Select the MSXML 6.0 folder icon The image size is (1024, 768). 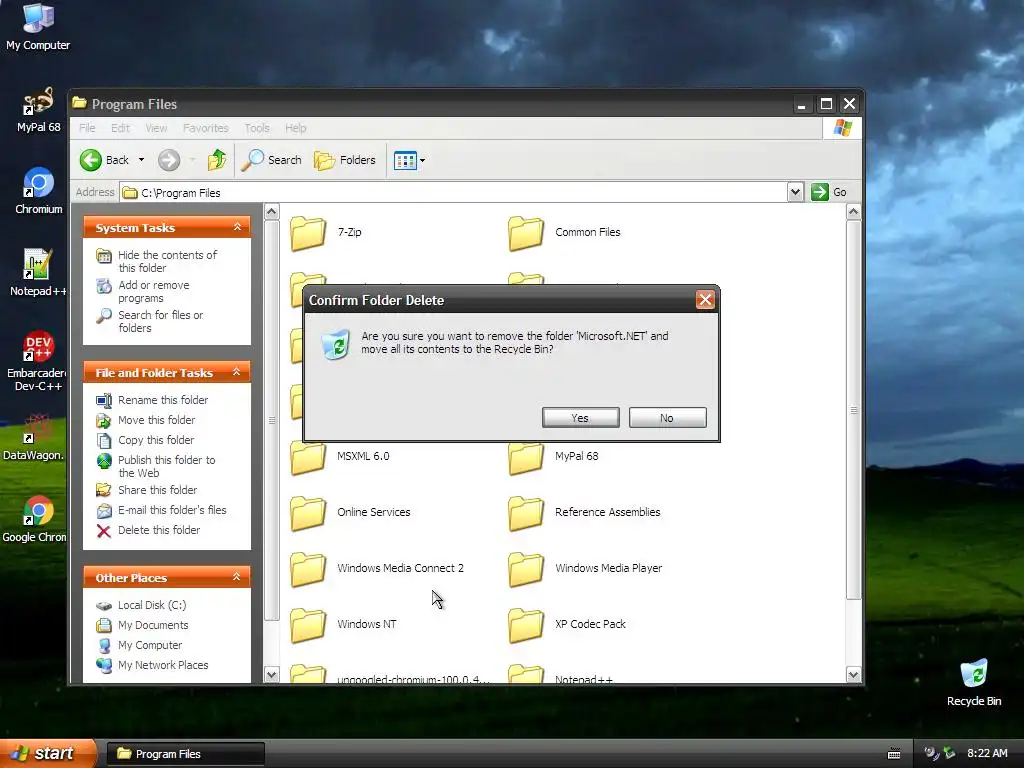pyautogui.click(x=308, y=457)
